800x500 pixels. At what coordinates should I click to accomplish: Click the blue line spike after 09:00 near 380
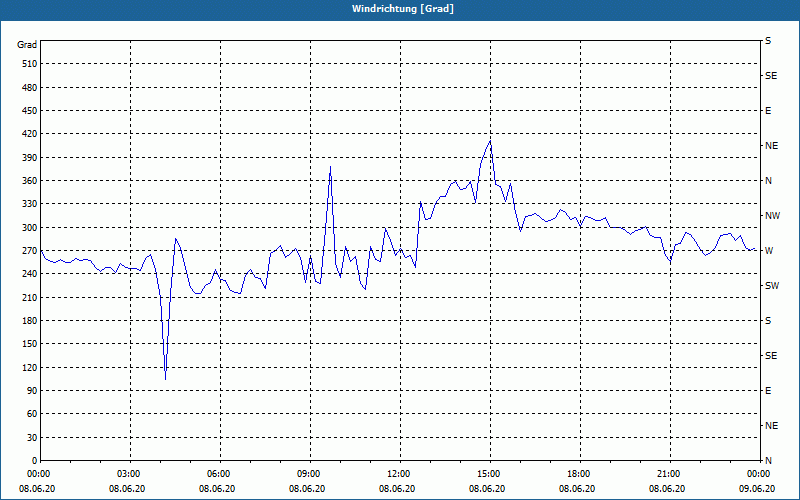[331, 167]
